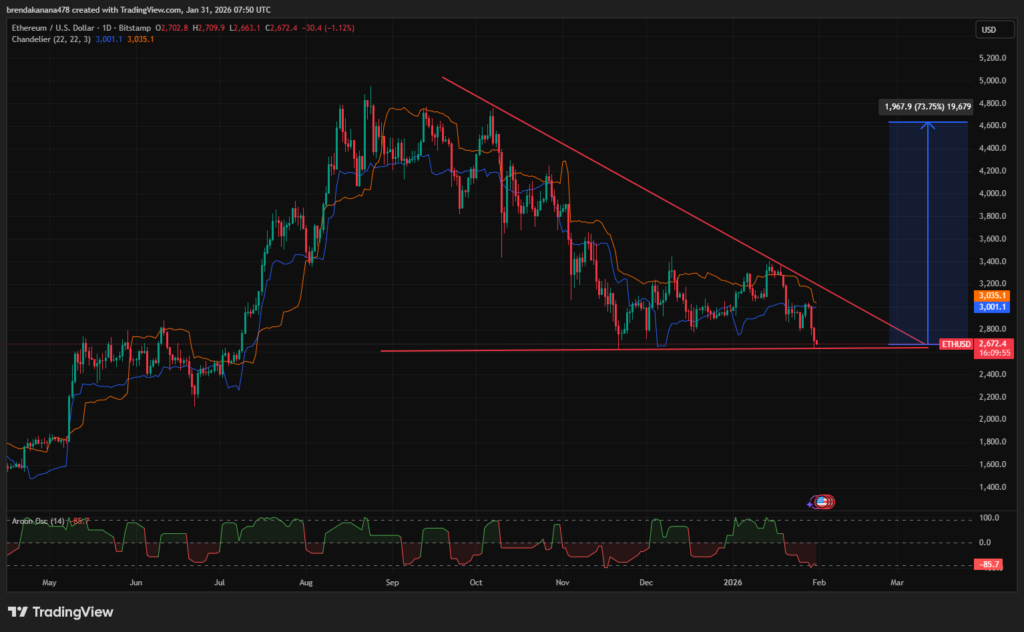Open the USD currency selector

[x=995, y=29]
